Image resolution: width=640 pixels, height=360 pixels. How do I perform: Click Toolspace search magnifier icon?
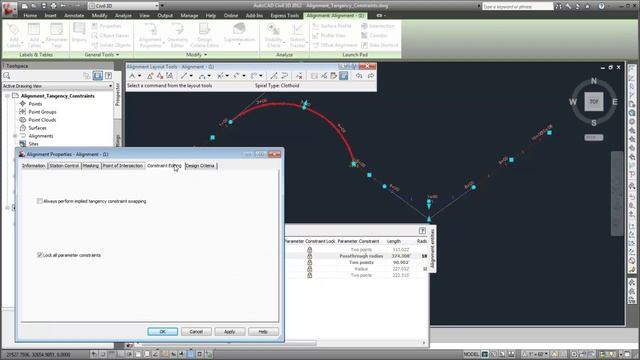click(7, 76)
